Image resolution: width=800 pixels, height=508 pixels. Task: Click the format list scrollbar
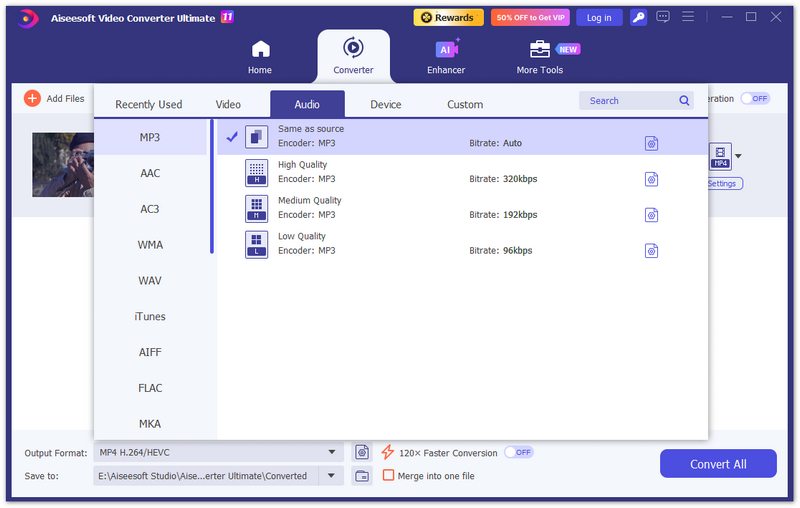click(x=212, y=187)
